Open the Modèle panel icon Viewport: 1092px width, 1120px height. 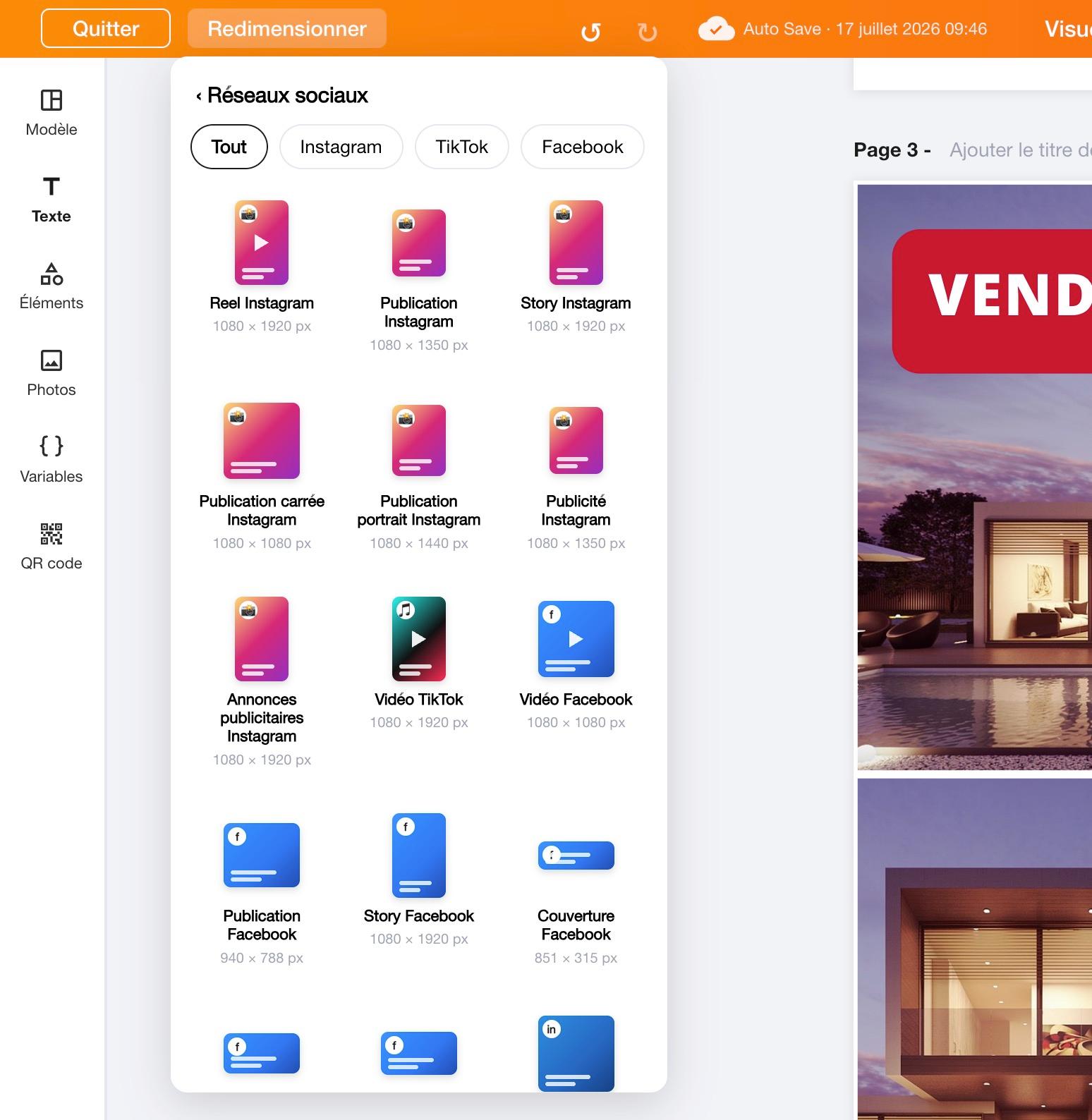[51, 100]
